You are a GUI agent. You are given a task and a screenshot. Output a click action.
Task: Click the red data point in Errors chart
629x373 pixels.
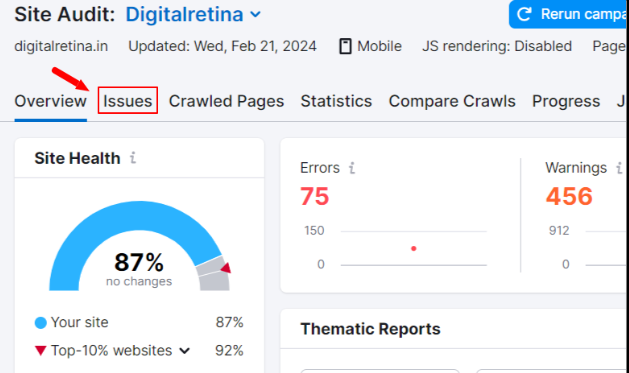click(414, 249)
